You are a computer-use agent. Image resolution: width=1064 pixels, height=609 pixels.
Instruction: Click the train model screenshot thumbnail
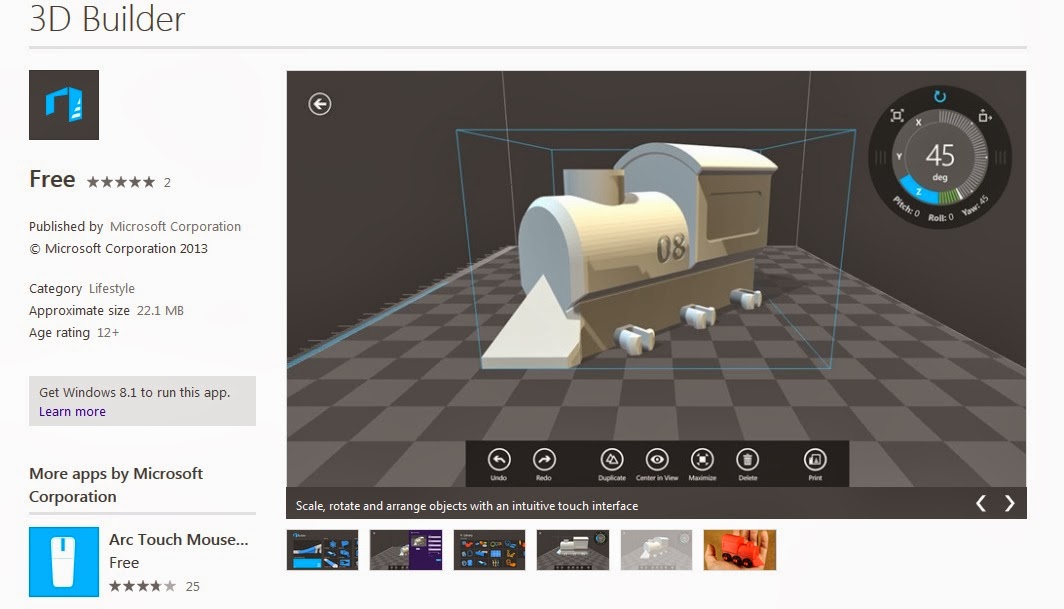[x=572, y=549]
